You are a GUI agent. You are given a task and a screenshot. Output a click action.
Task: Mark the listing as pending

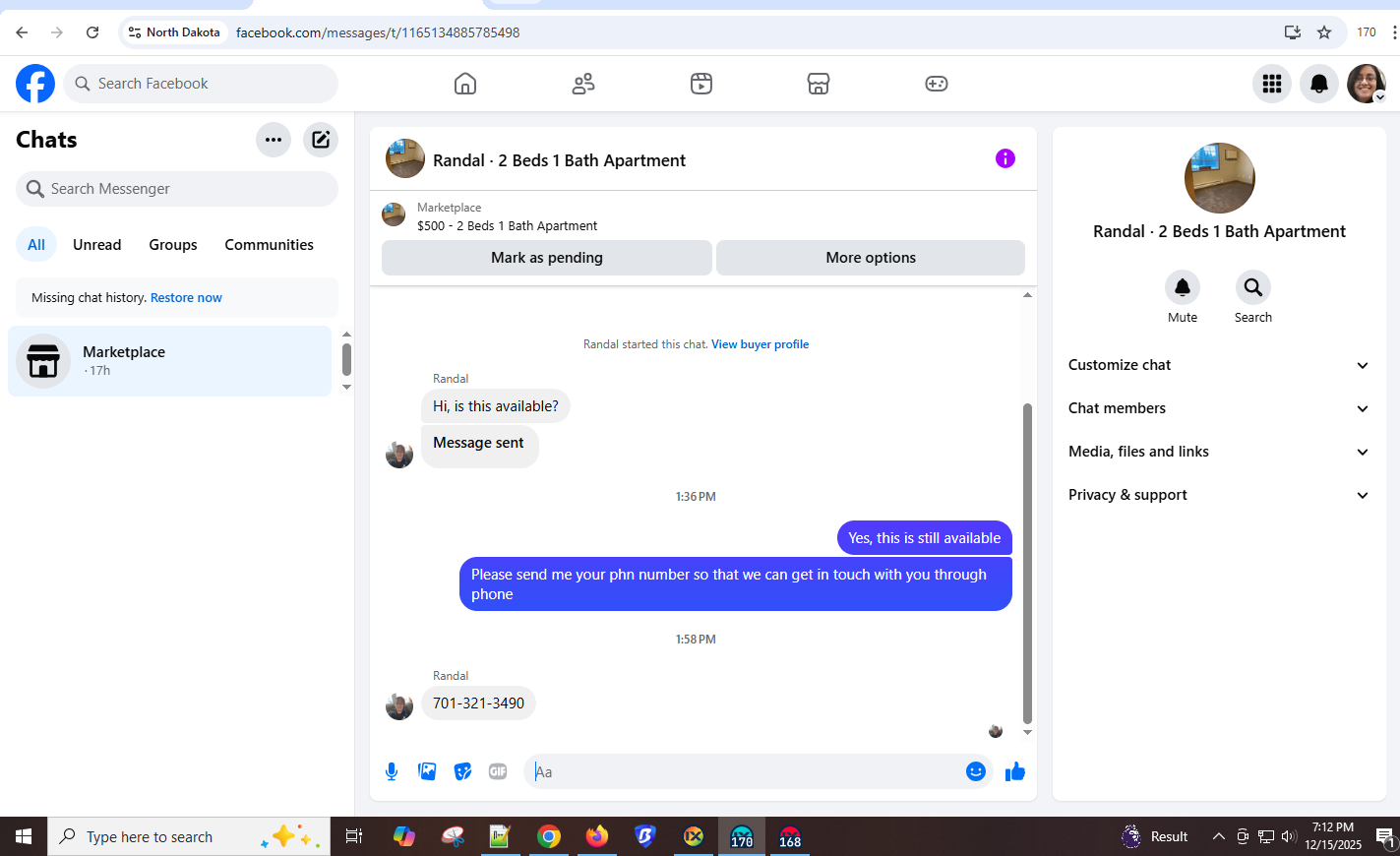pos(547,258)
